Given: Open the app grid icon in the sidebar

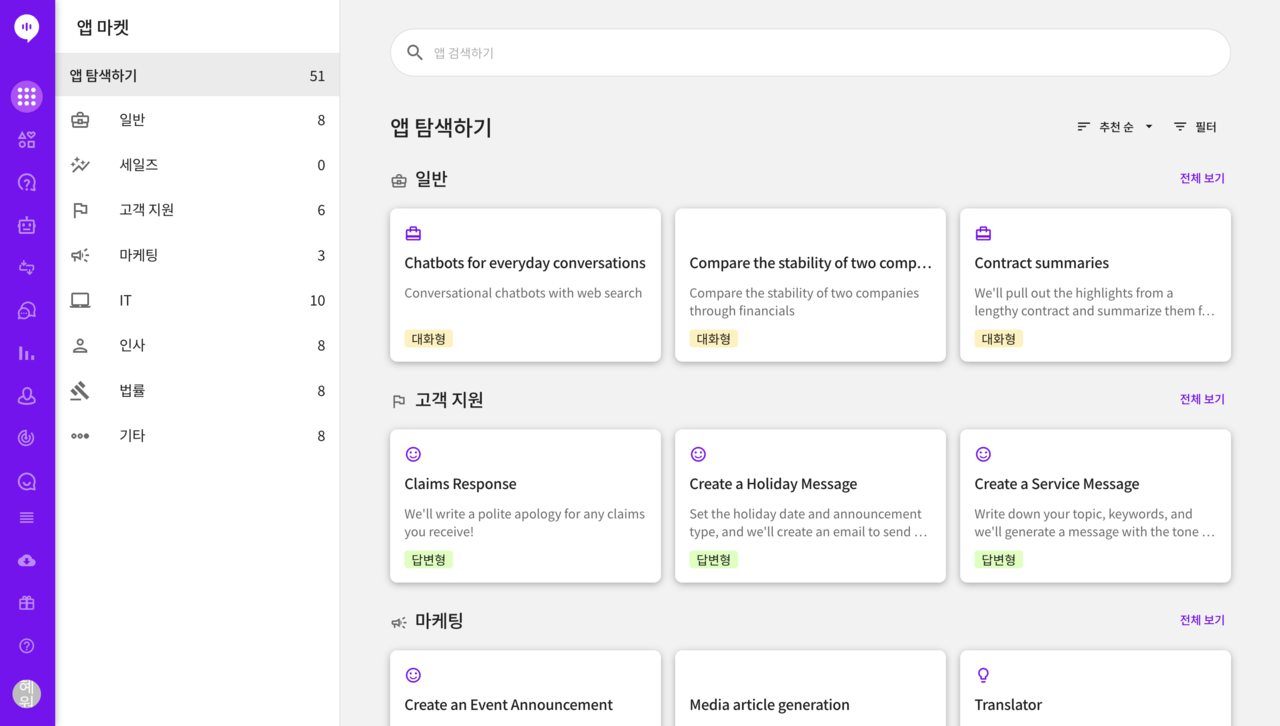Looking at the screenshot, I should 27,96.
